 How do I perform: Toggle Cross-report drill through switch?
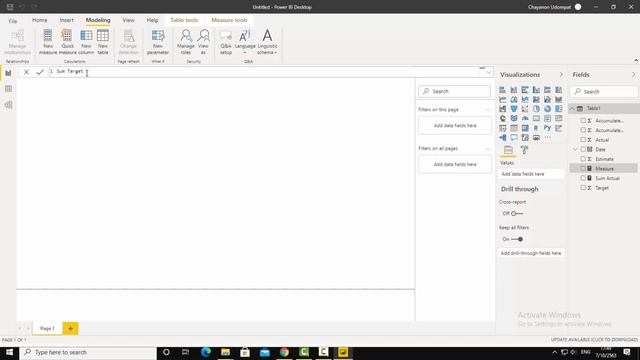tap(517, 213)
